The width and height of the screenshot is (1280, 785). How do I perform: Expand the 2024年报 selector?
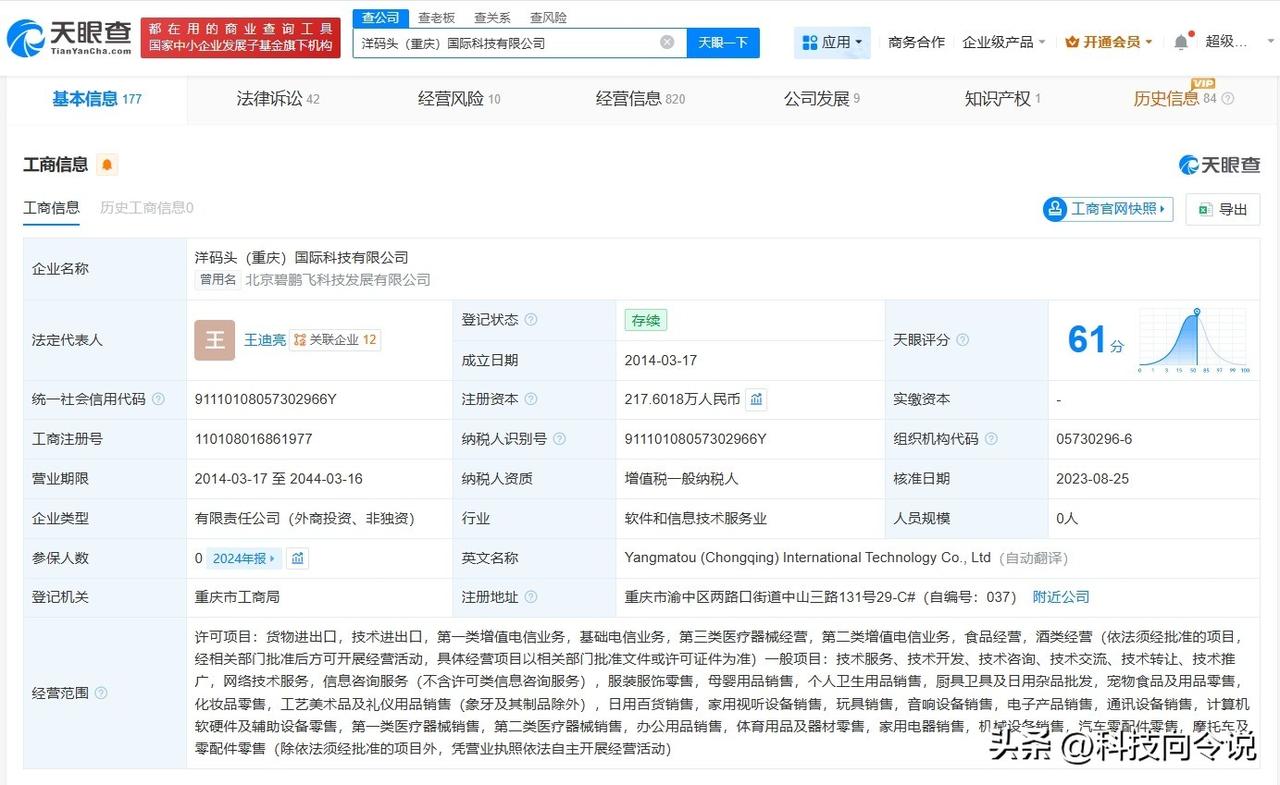tap(243, 558)
